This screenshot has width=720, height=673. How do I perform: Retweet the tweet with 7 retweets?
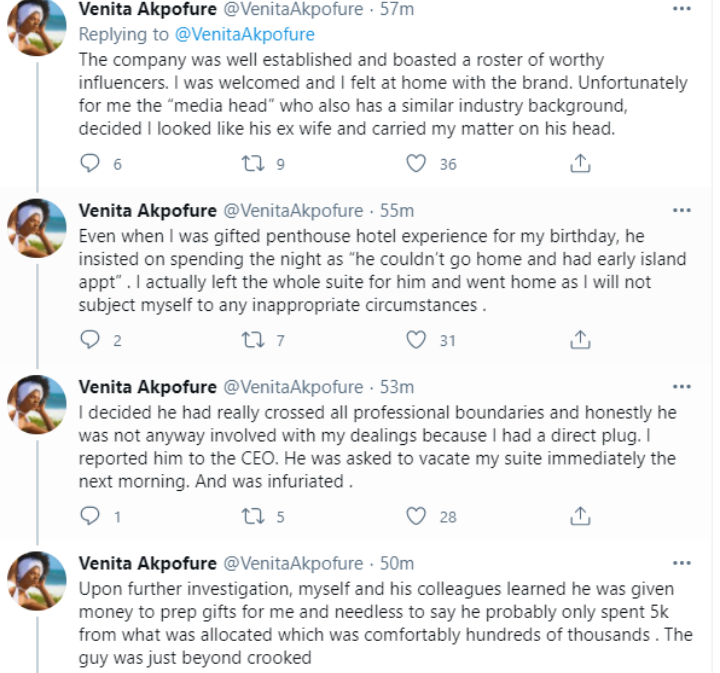point(254,340)
